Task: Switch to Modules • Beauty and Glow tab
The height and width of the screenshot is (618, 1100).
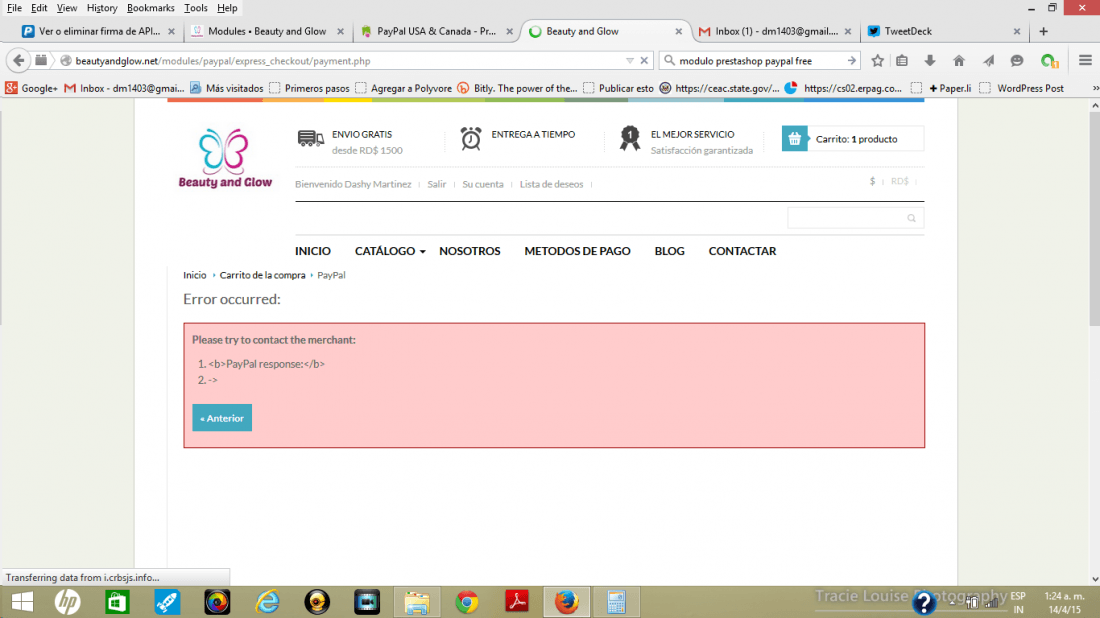Action: pyautogui.click(x=267, y=32)
